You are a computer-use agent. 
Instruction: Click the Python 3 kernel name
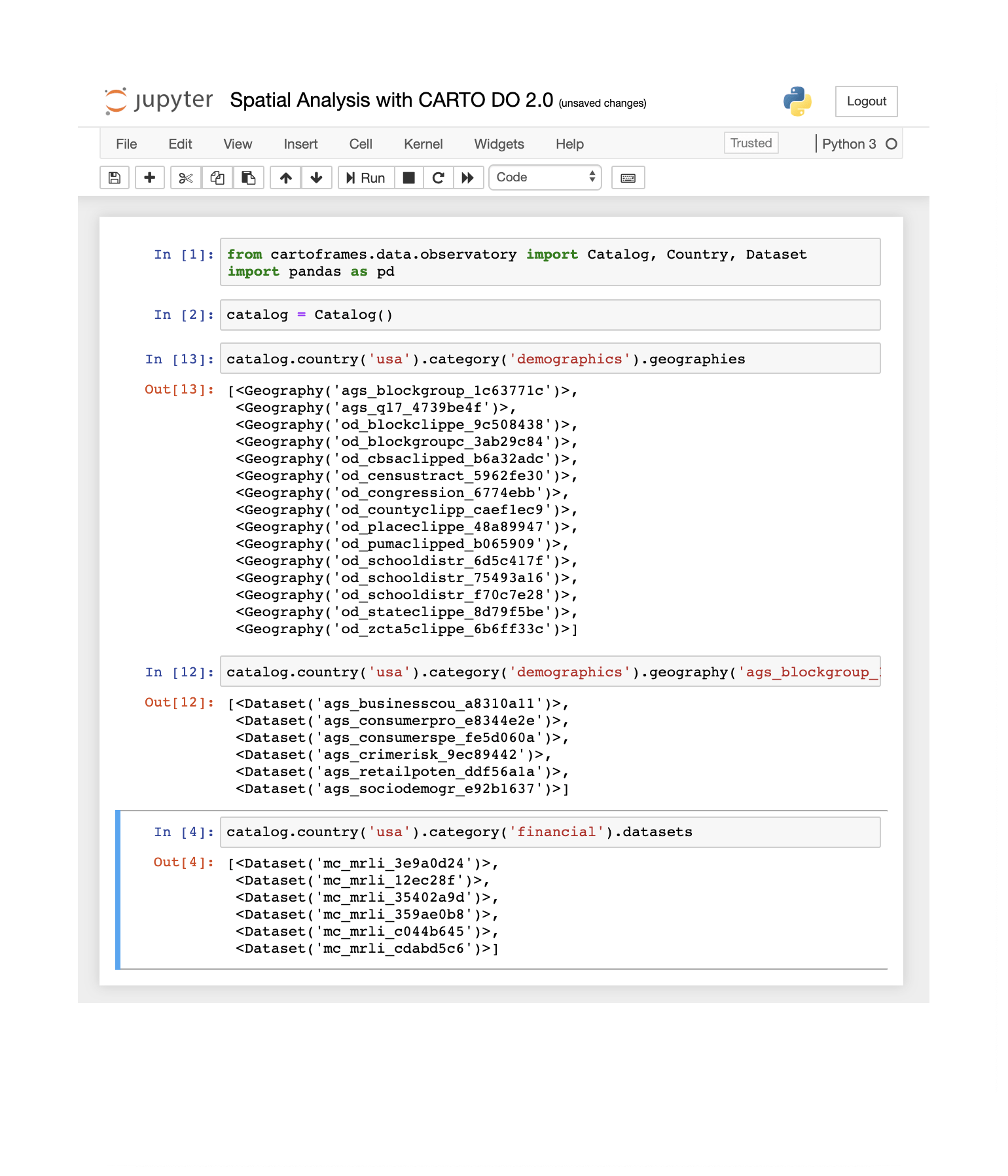[x=849, y=144]
